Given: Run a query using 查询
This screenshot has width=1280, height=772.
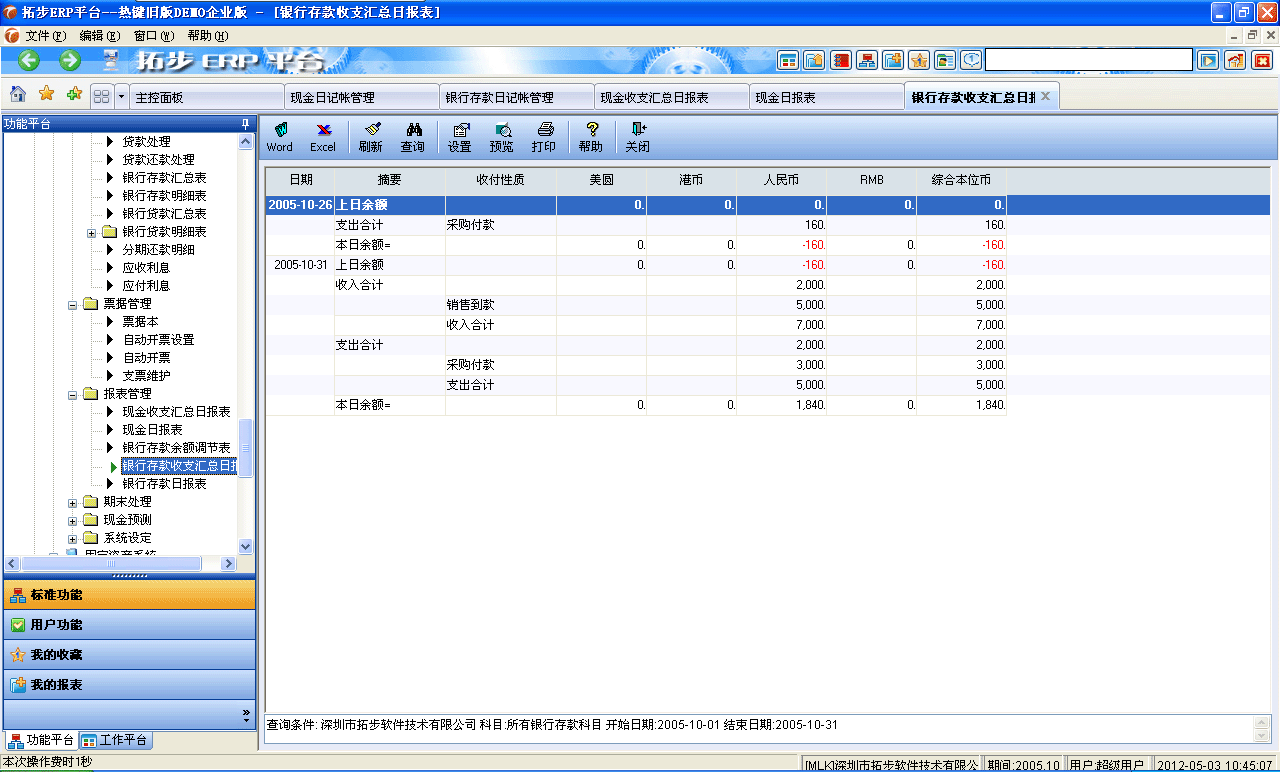Looking at the screenshot, I should 414,135.
